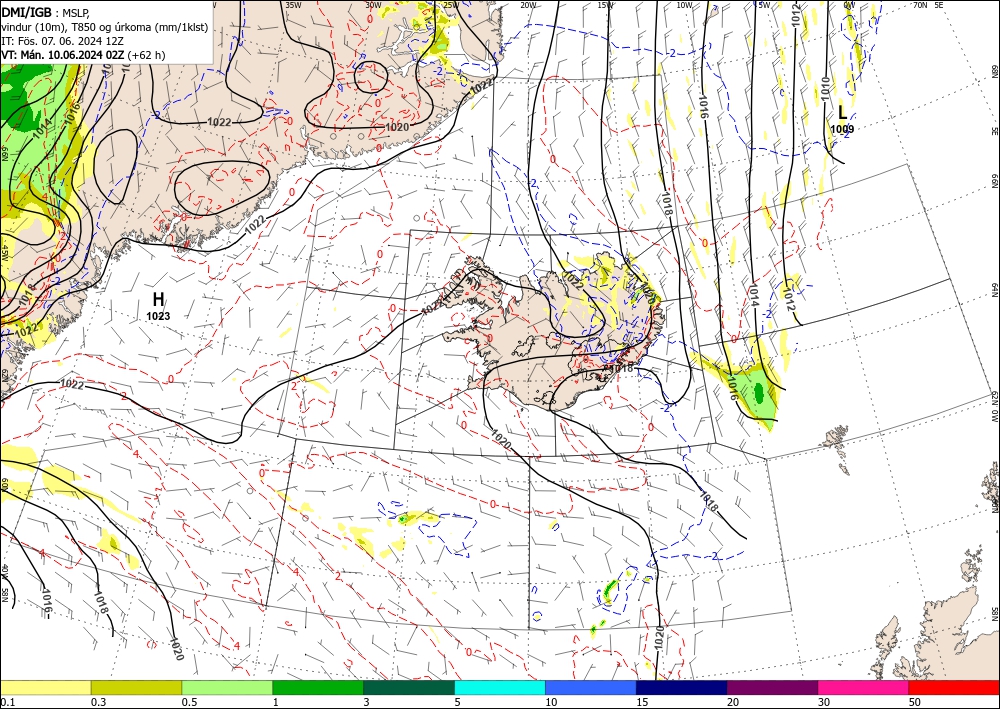Click the legend value "0.1"

click(6, 702)
